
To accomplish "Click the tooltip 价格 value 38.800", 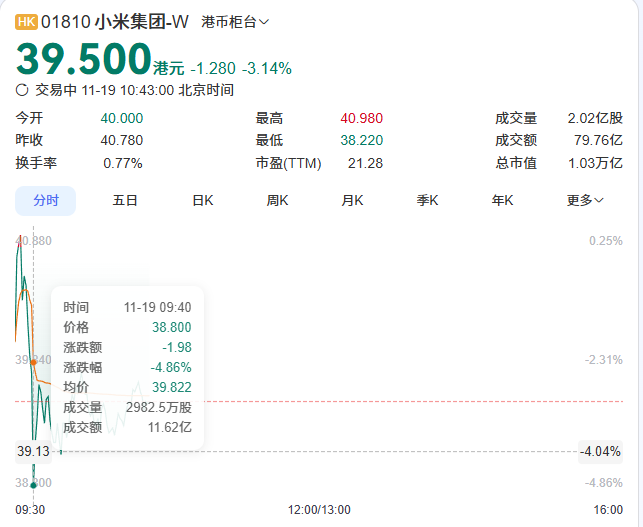I will click(x=172, y=327).
